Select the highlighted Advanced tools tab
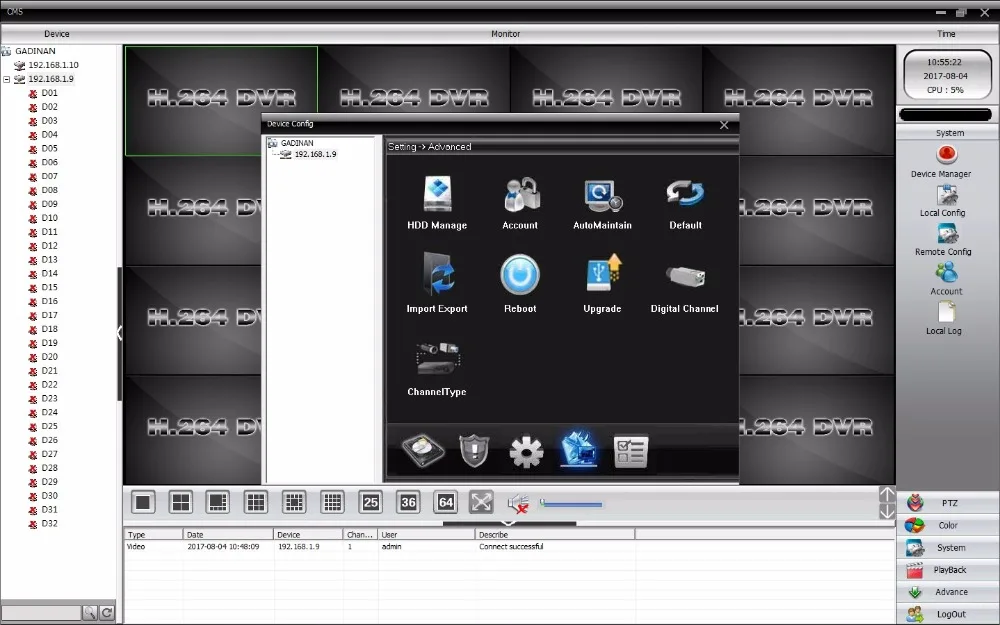1000x625 pixels. [x=579, y=449]
